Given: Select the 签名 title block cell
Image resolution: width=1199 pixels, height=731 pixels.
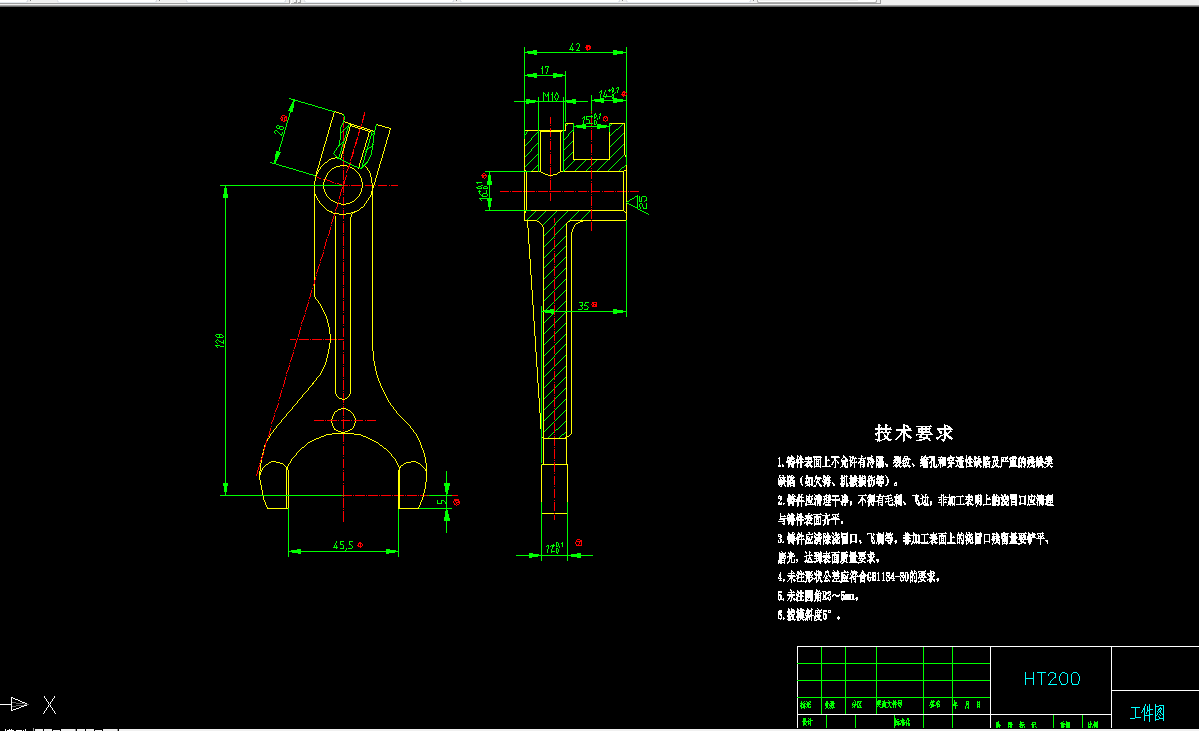Looking at the screenshot, I should point(934,704).
